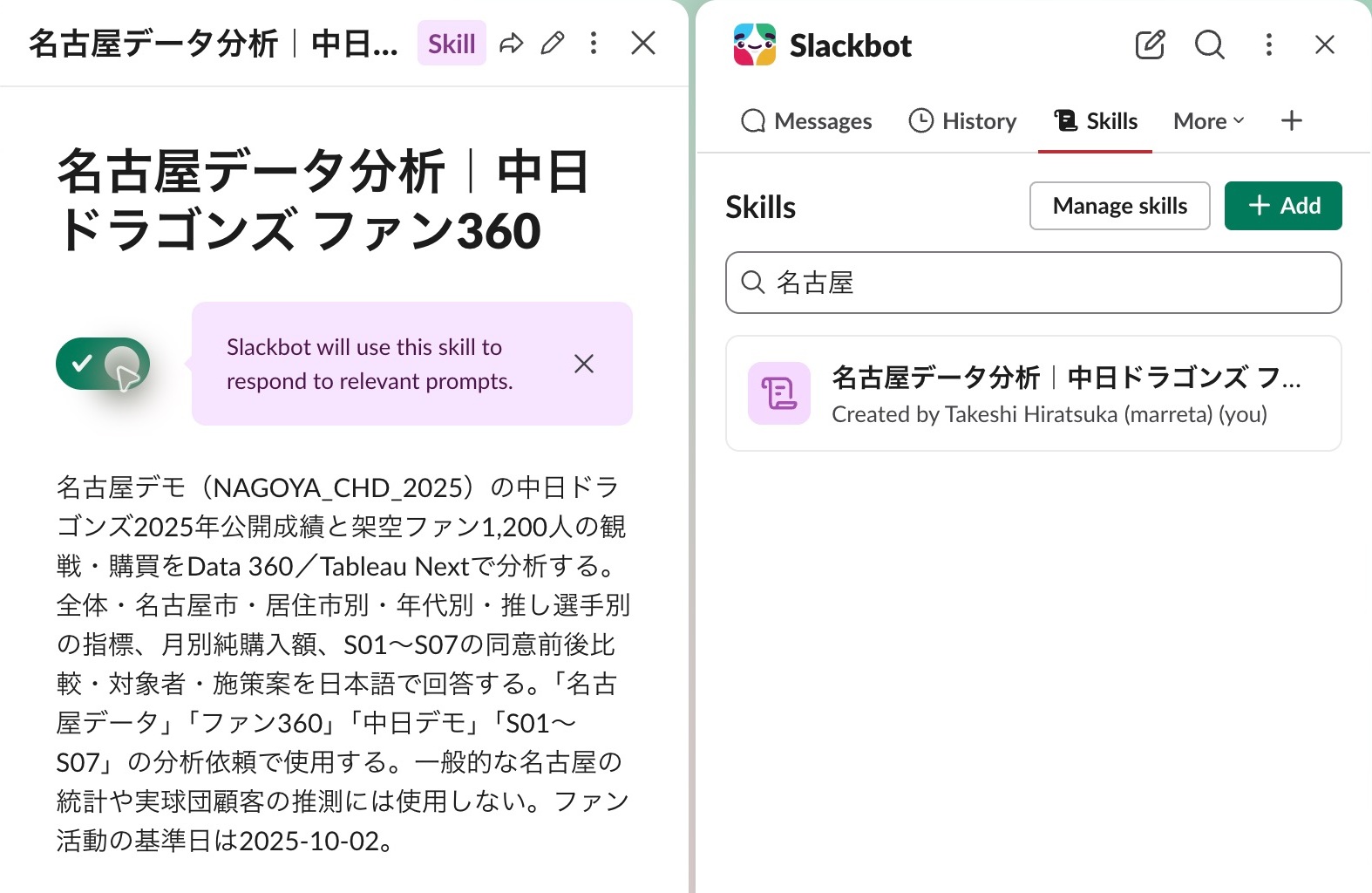Edit the skill with the pencil icon
Image resolution: width=1372 pixels, height=893 pixels.
[x=553, y=44]
